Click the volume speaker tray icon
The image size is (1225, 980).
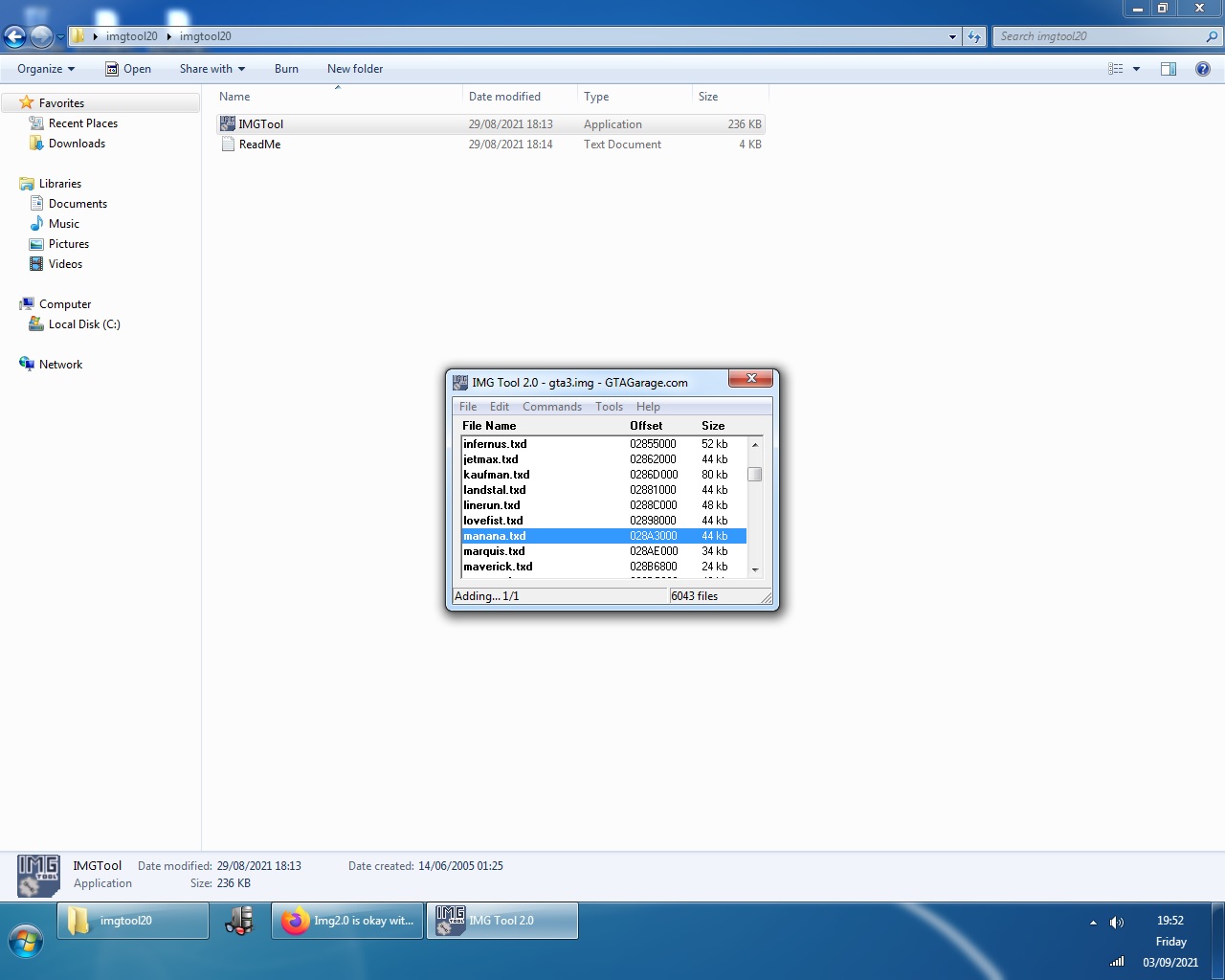[1116, 923]
